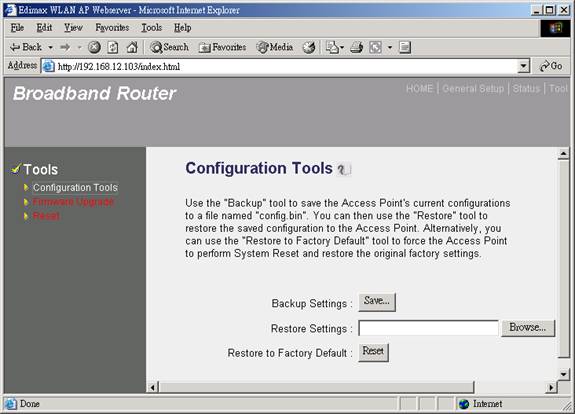
Task: Click the Save... backup button
Action: pos(377,302)
